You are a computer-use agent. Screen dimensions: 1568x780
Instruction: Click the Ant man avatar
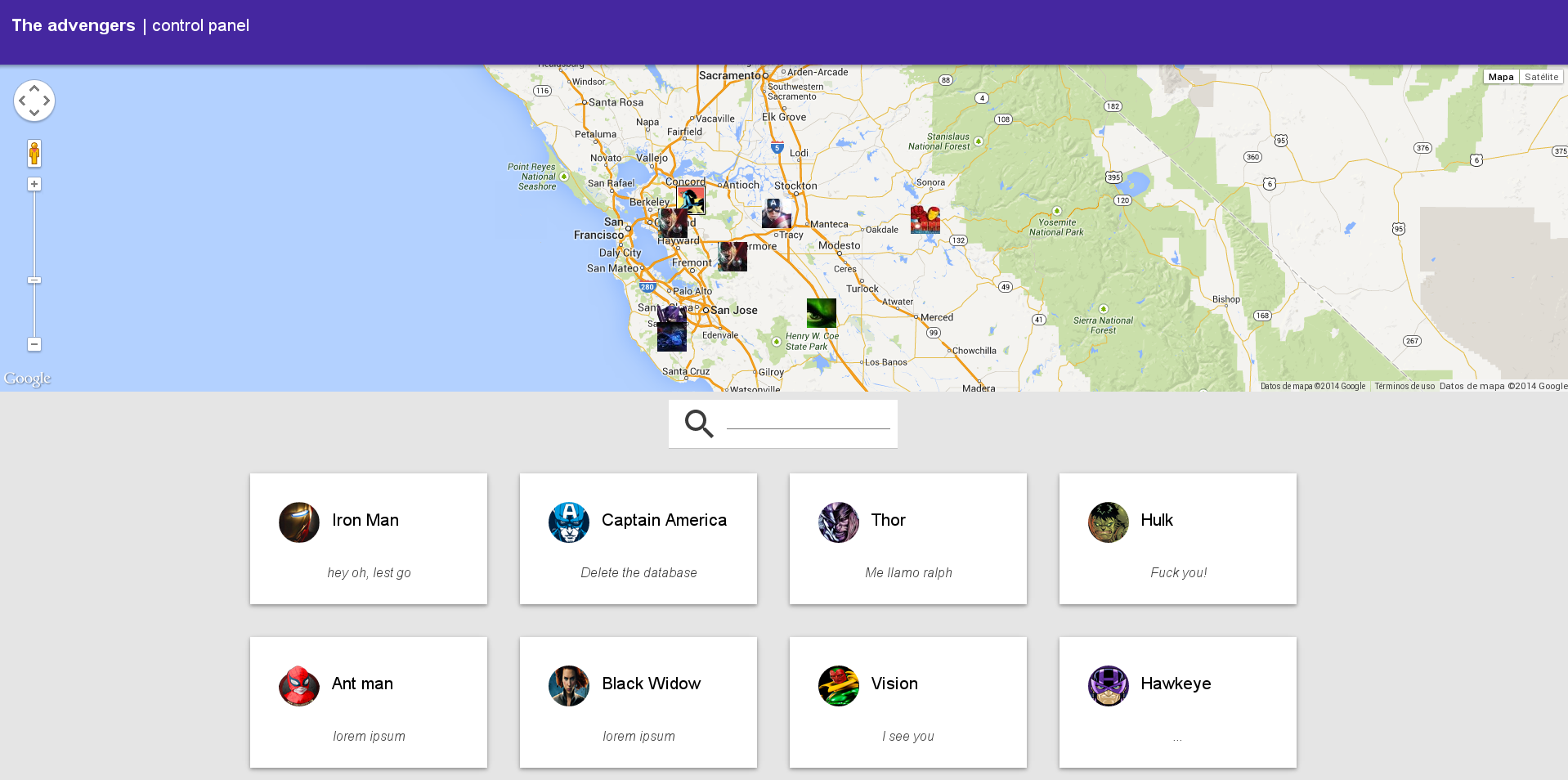coord(299,685)
